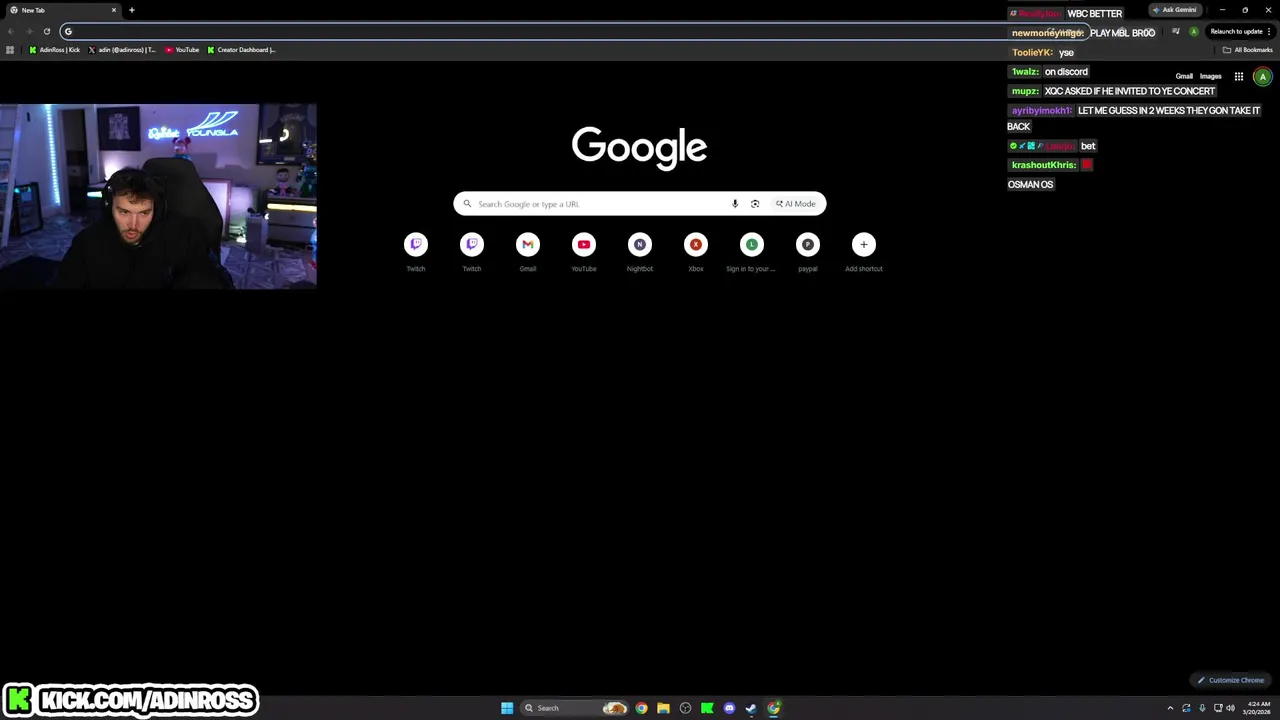Open the Nightbot shortcut tile
Screen dimensions: 1280x720
tap(640, 251)
